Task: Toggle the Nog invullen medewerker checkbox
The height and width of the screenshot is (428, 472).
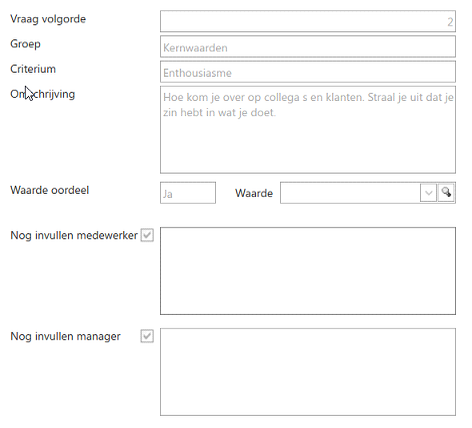Action: point(147,235)
